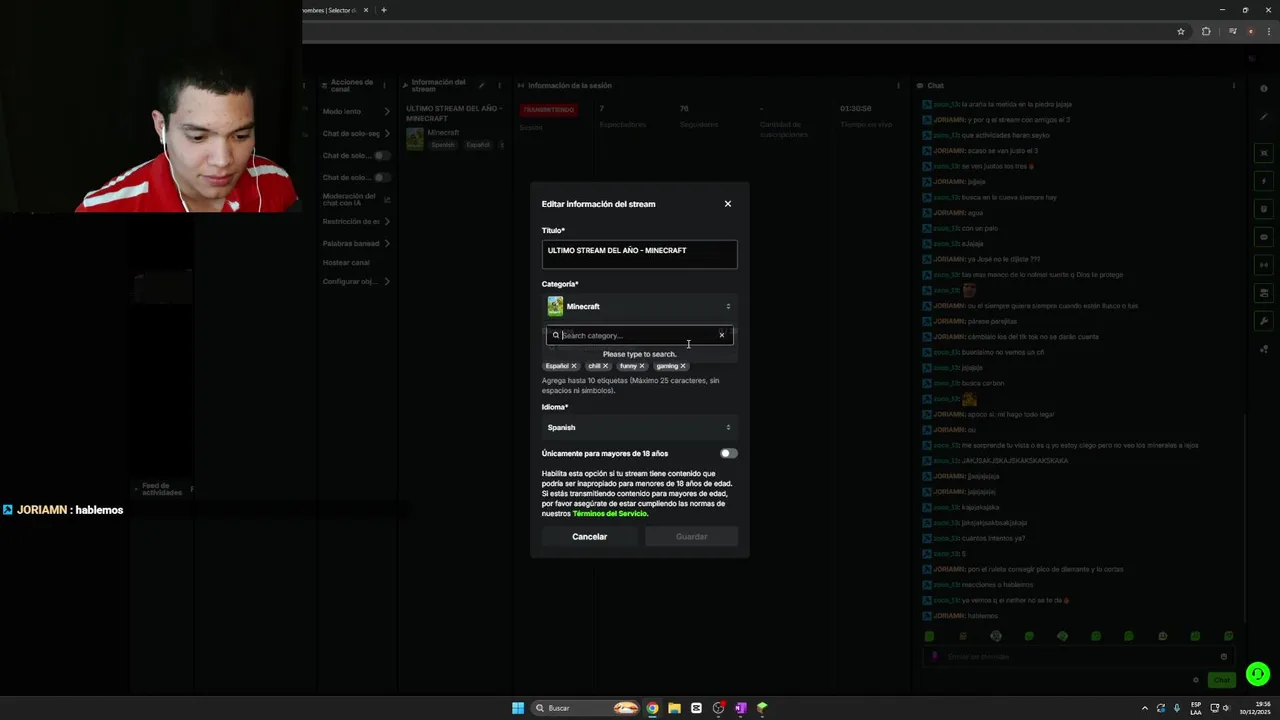Open the Idioma Spanish dropdown
Screen dimensions: 1280x720
(x=639, y=427)
